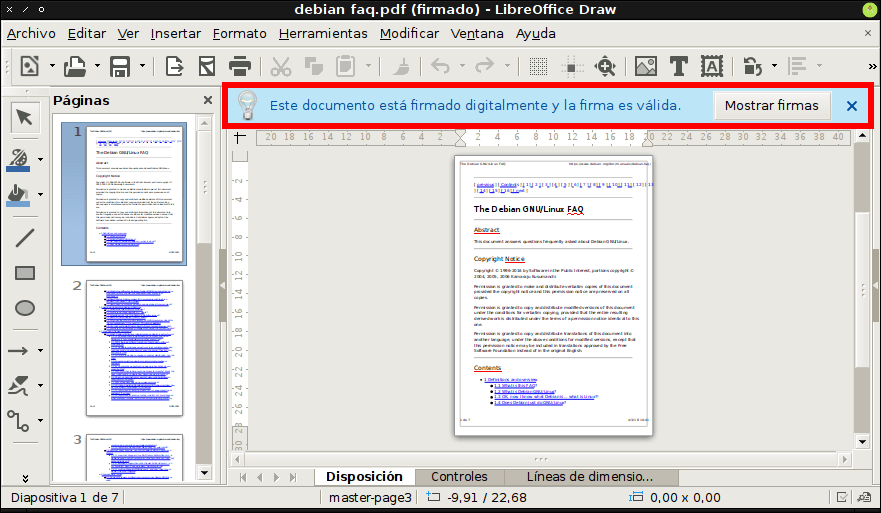Image resolution: width=881 pixels, height=513 pixels.
Task: Dismiss the signature infobar
Action: click(851, 106)
